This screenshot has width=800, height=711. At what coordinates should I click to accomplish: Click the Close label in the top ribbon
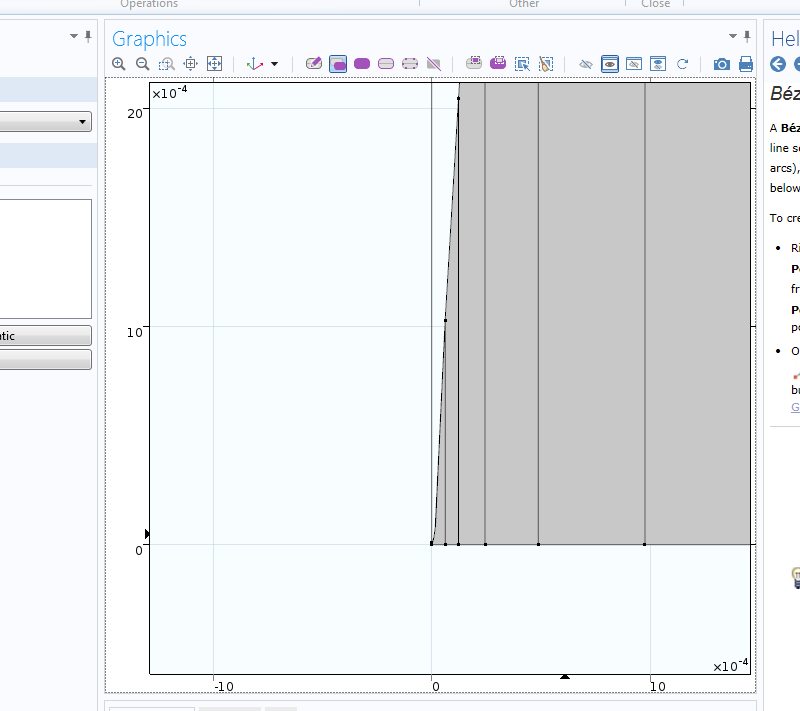tap(656, 4)
